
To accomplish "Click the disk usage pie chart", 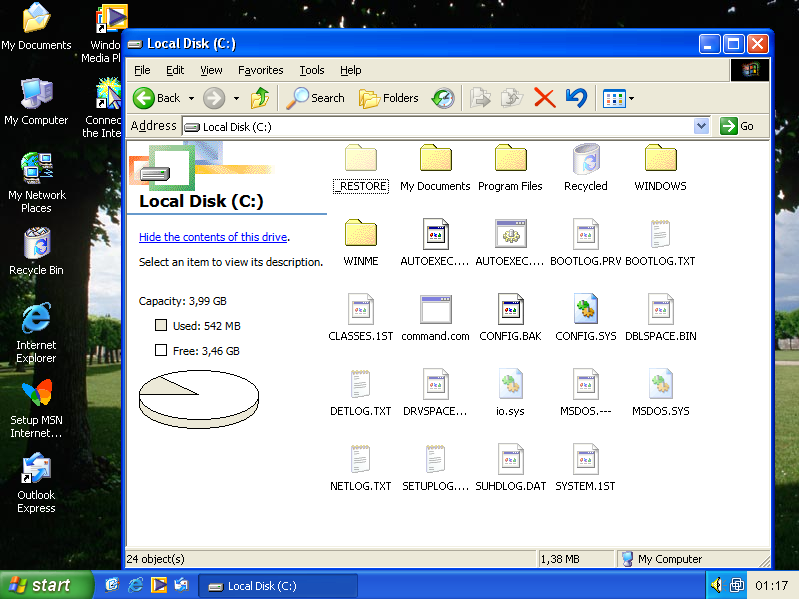I will click(x=199, y=399).
